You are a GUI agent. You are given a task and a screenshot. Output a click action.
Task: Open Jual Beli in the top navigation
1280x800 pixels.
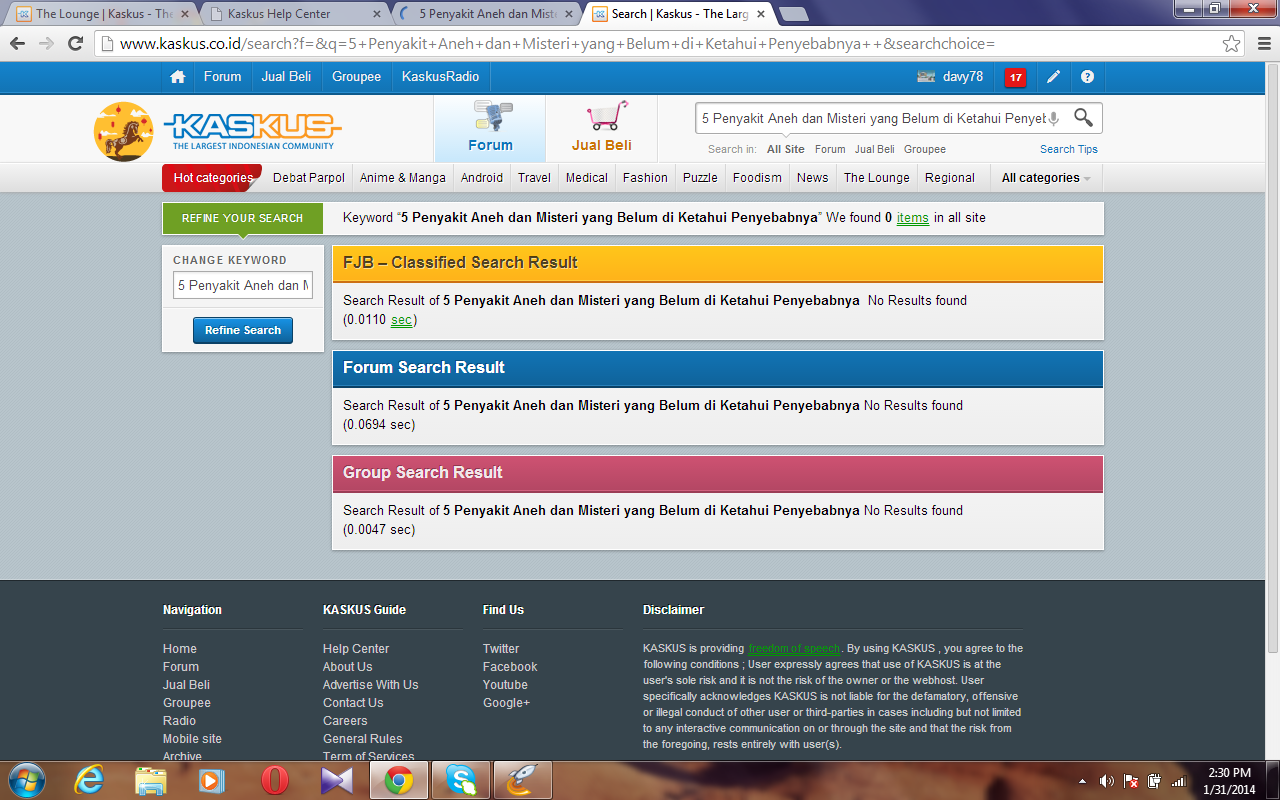[x=286, y=77]
